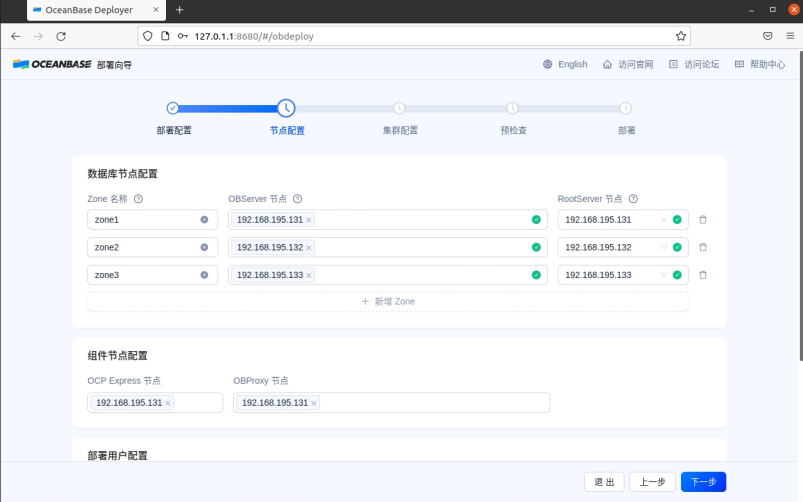The image size is (803, 502).
Task: Reload the page in browser
Action: pyautogui.click(x=61, y=36)
